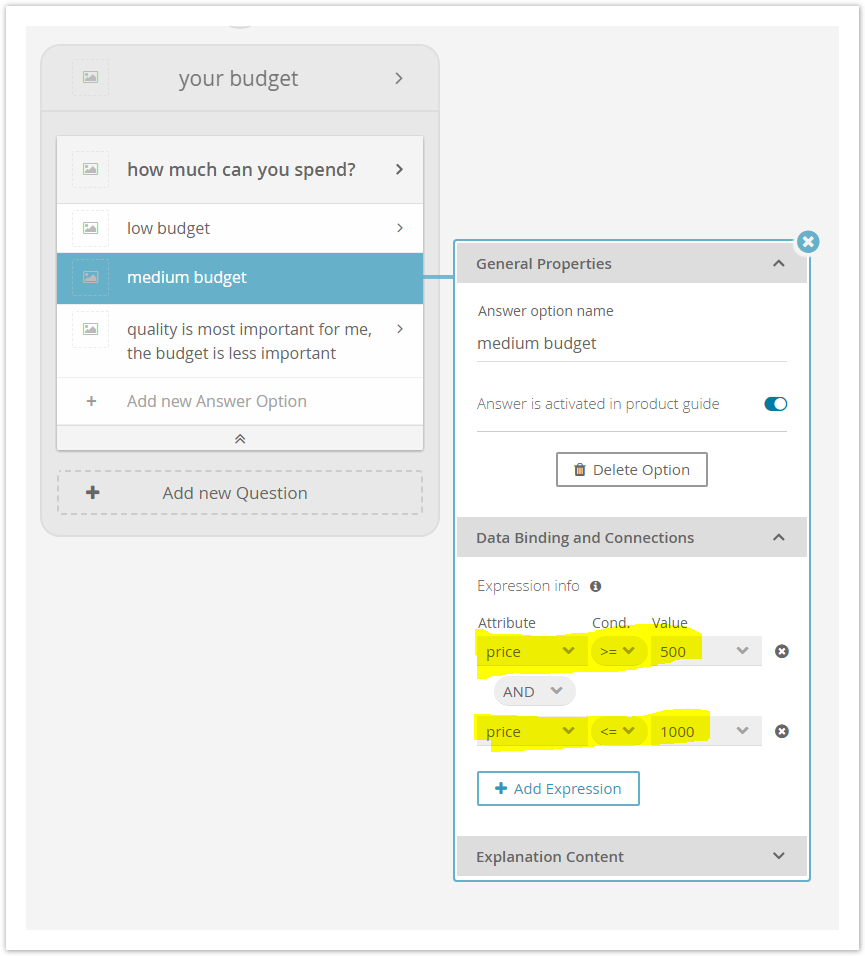Click image placeholder next to your budget
The image size is (865, 956).
tap(90, 77)
